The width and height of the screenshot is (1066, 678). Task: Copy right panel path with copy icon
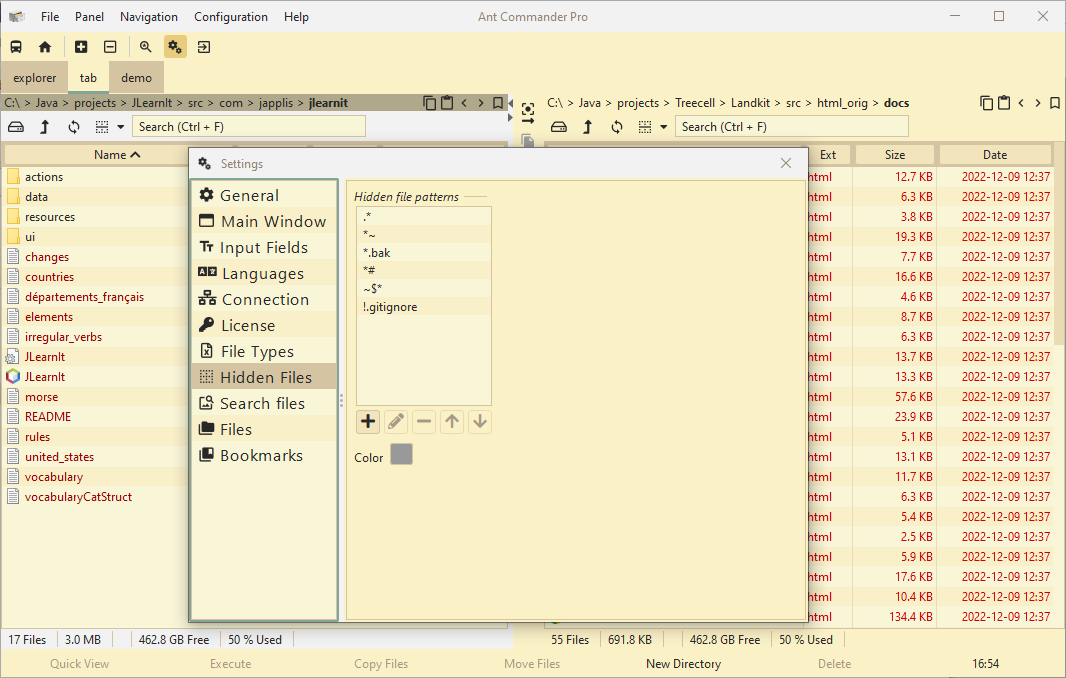986,103
